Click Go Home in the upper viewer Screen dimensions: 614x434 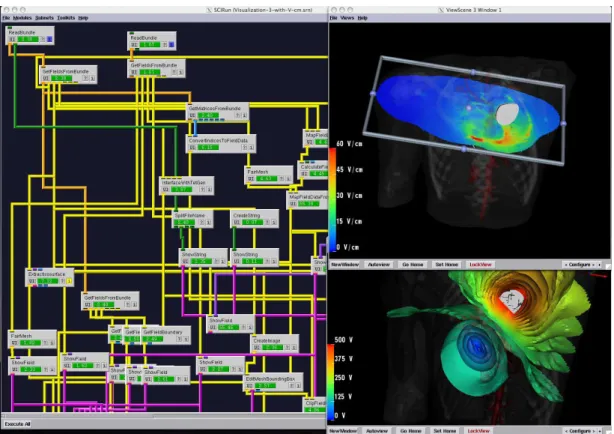coord(413,265)
